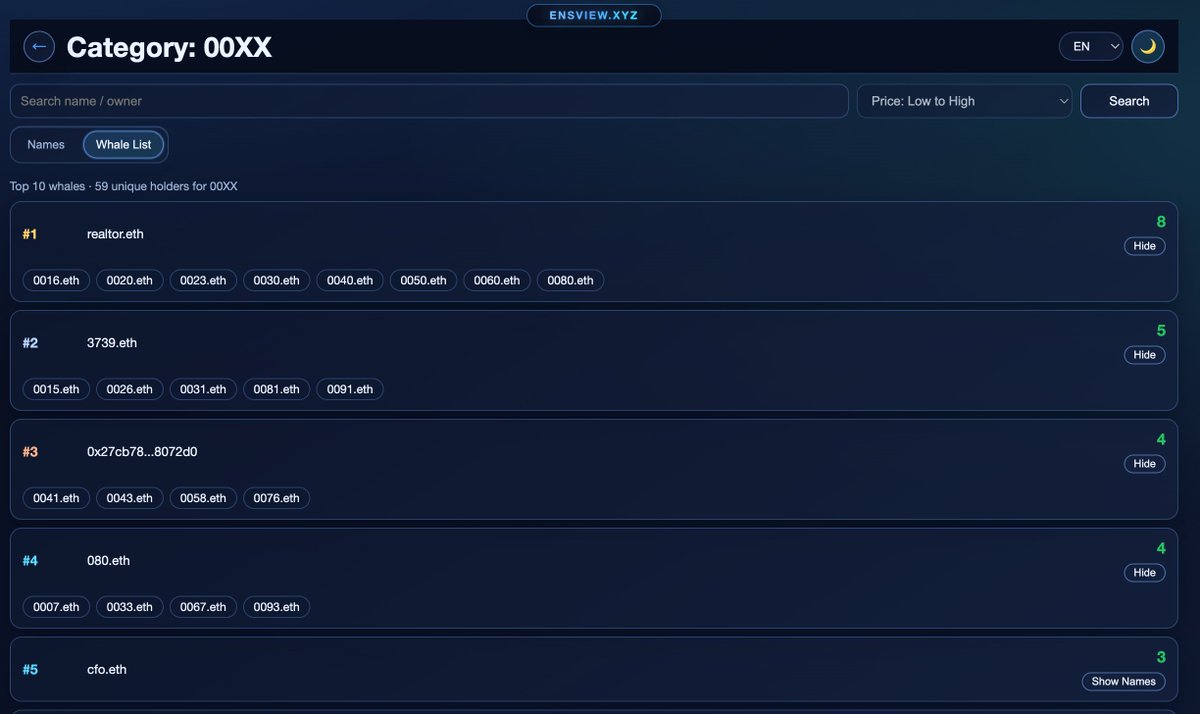
Task: Open the 0033.eth chip
Action: [130, 607]
